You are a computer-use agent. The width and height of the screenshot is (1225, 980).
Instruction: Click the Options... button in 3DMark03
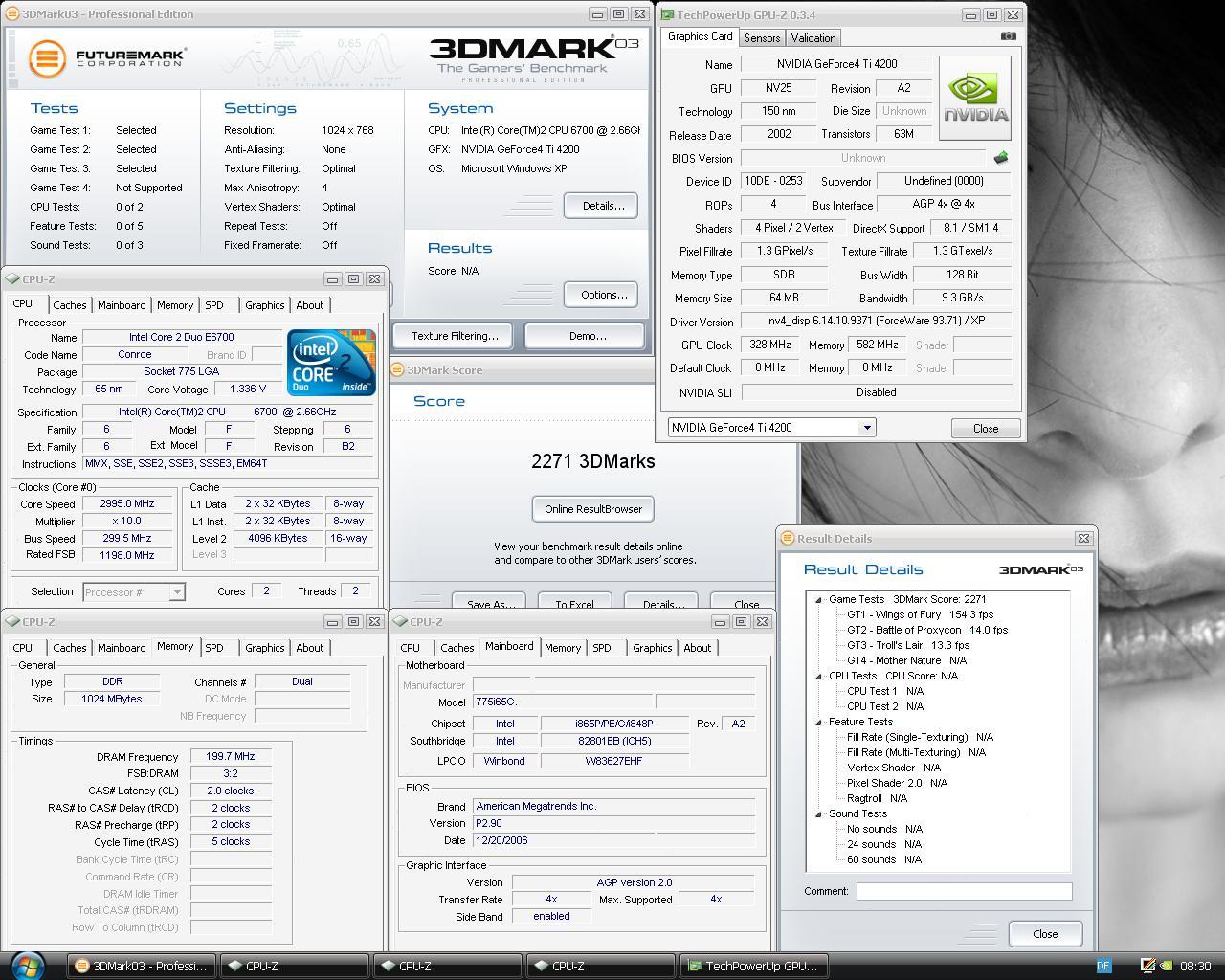point(601,295)
